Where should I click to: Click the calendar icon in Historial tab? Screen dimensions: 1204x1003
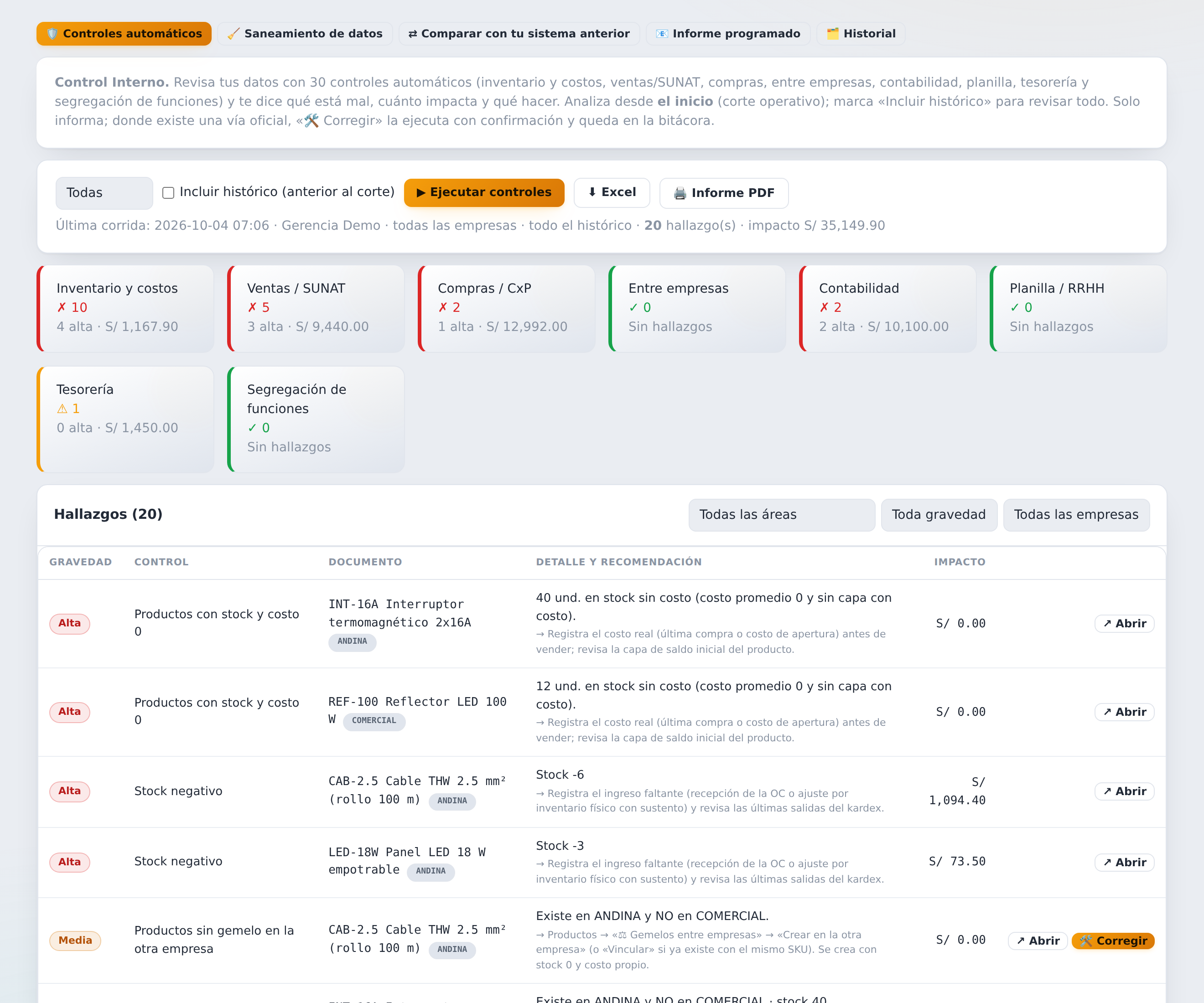coord(832,34)
